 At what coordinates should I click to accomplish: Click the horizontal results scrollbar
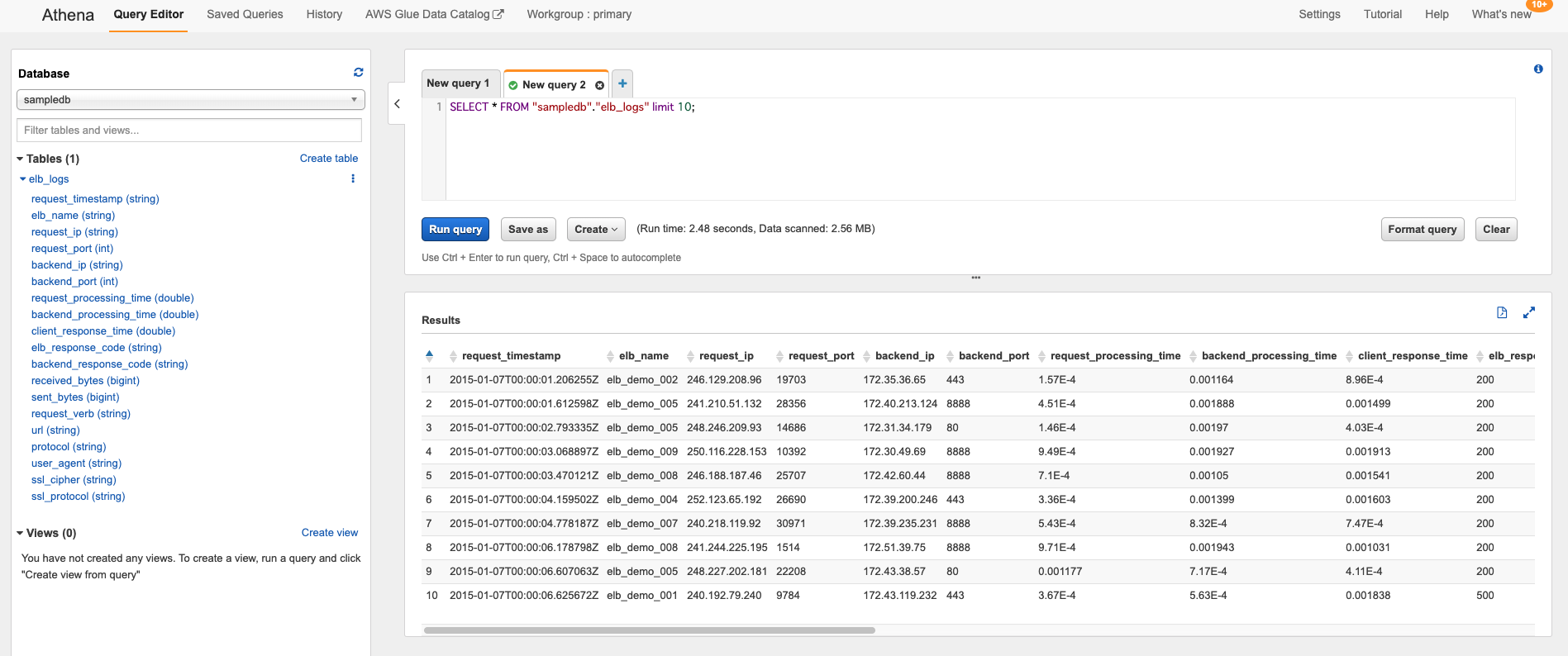point(649,630)
